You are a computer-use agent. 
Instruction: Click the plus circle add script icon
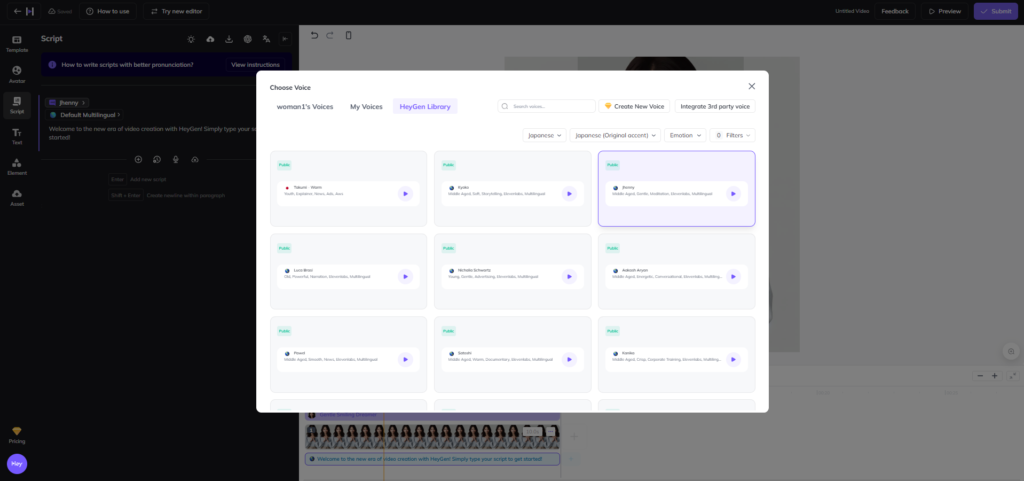coord(138,159)
